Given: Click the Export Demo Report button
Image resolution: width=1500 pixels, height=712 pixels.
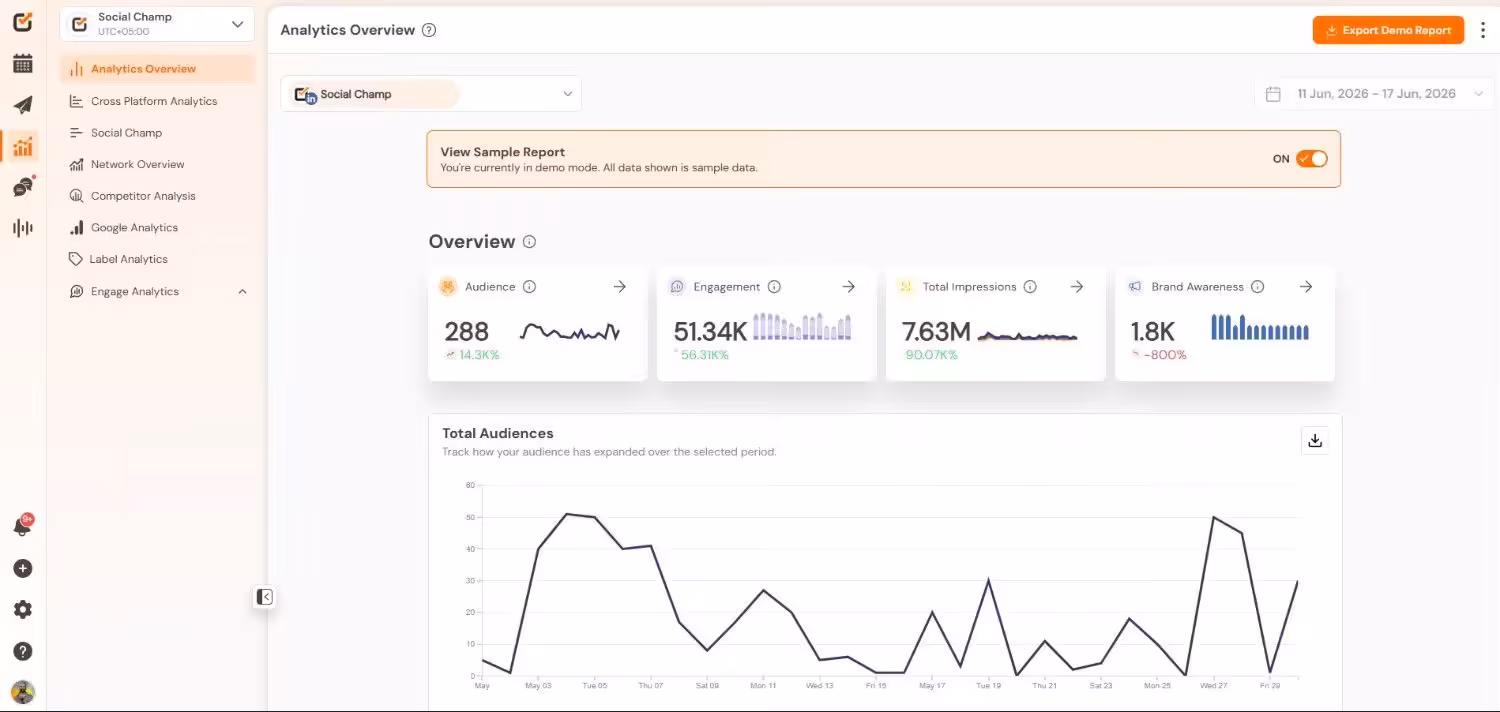Looking at the screenshot, I should 1388,30.
